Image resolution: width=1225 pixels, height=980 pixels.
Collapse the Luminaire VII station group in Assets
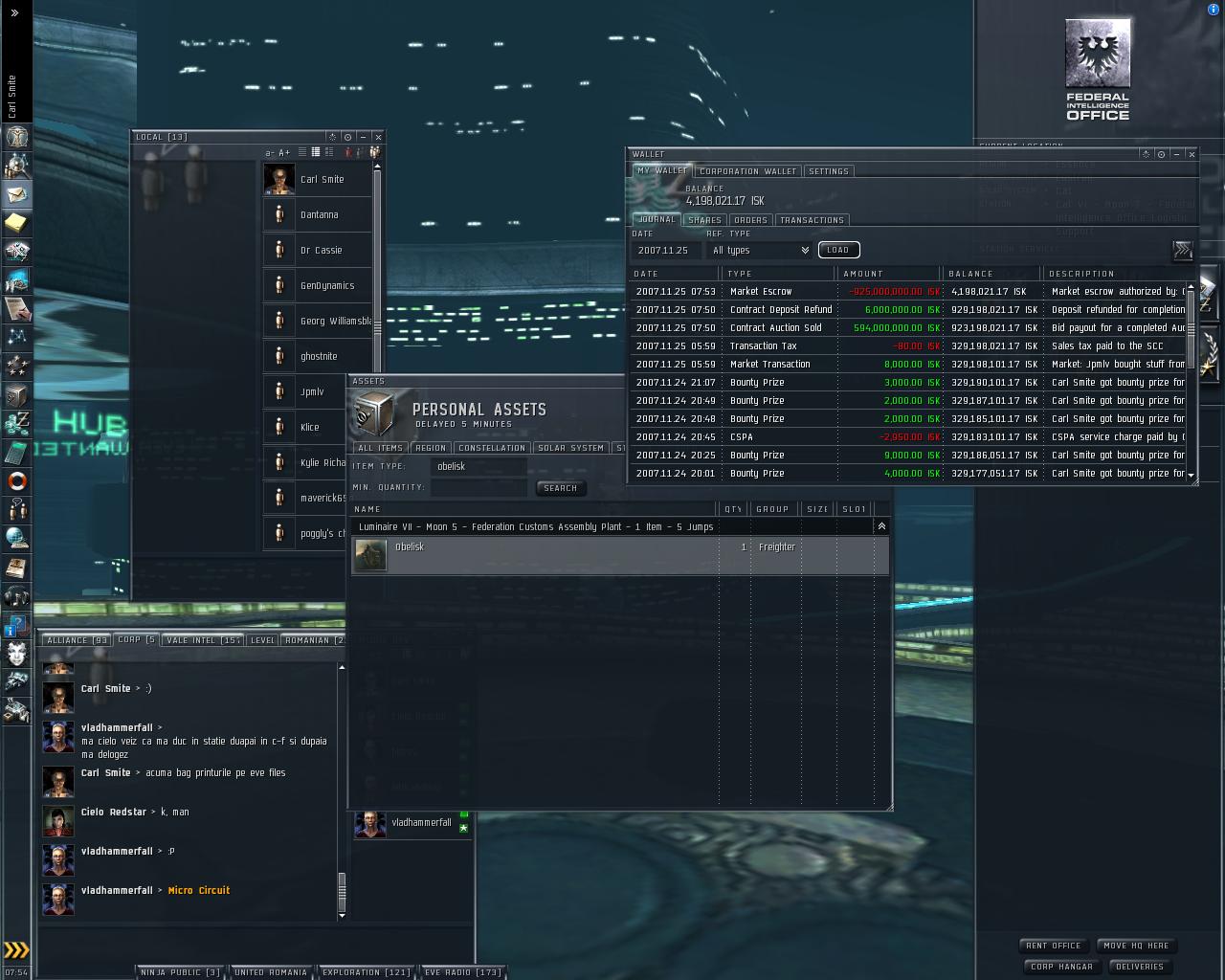click(x=881, y=526)
